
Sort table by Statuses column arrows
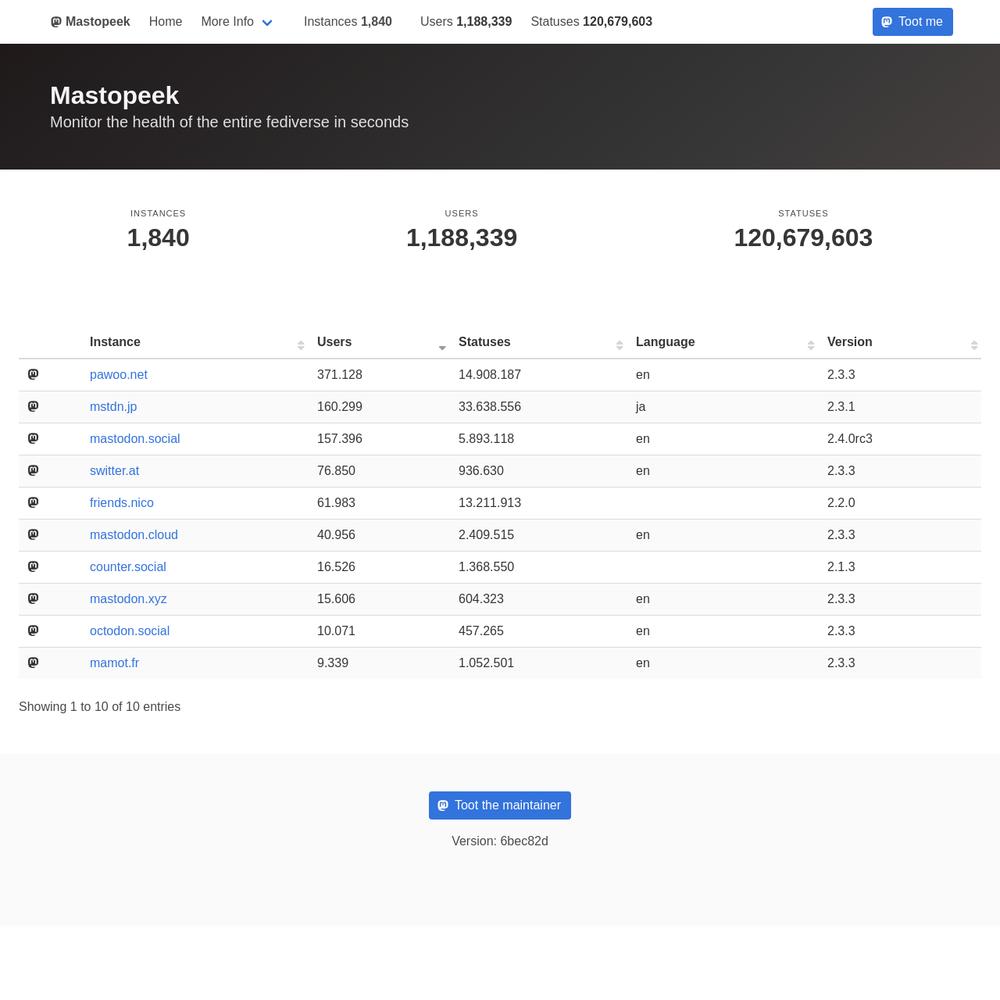[x=619, y=345]
